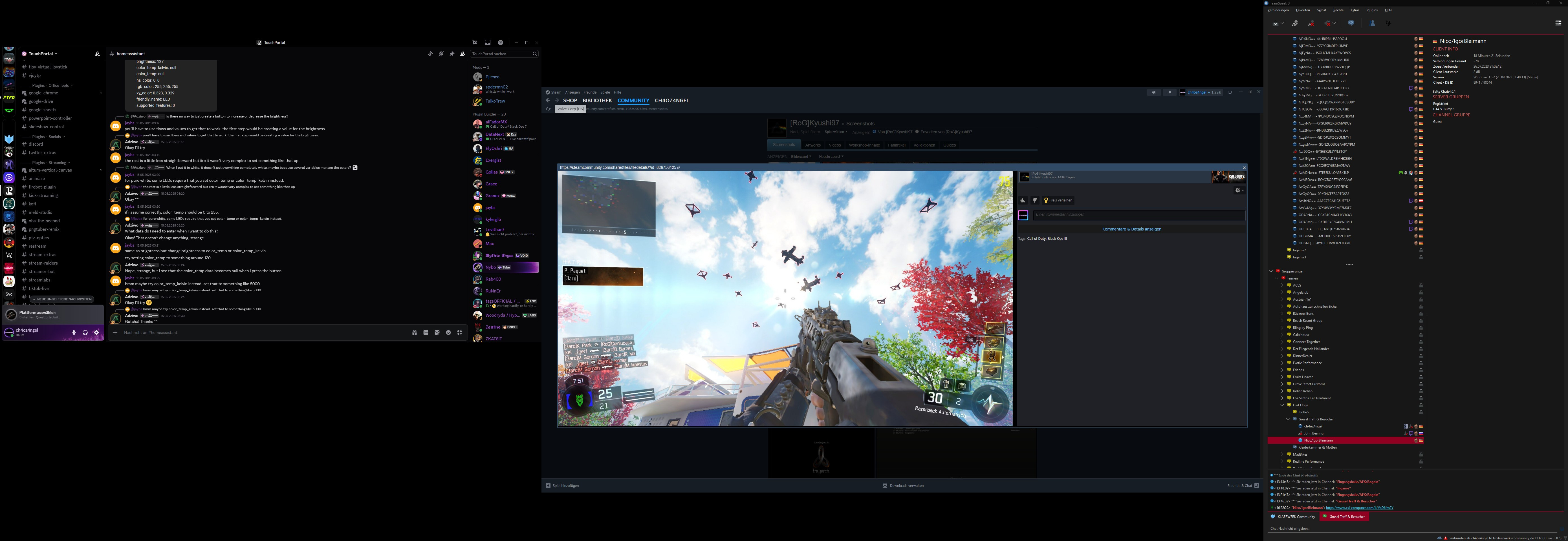Open BIBLIOTHEK tab in Steam
This screenshot has height=541, width=1568.
click(x=596, y=100)
